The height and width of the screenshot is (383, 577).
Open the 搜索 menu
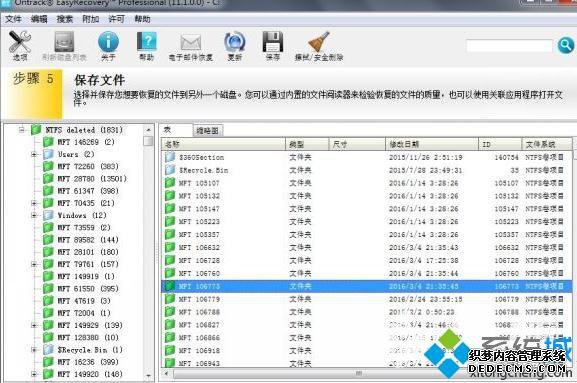coord(65,19)
